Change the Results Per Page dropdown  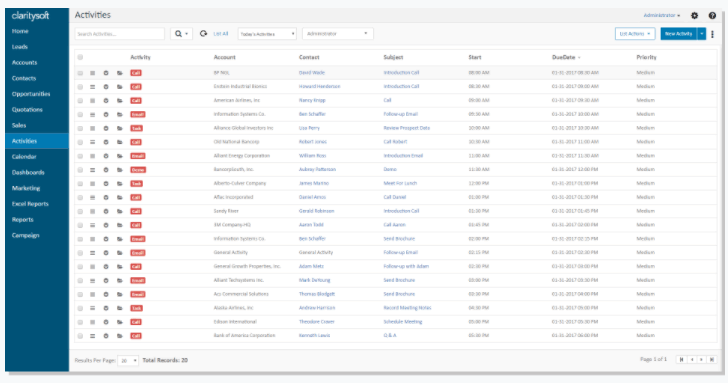[128, 360]
